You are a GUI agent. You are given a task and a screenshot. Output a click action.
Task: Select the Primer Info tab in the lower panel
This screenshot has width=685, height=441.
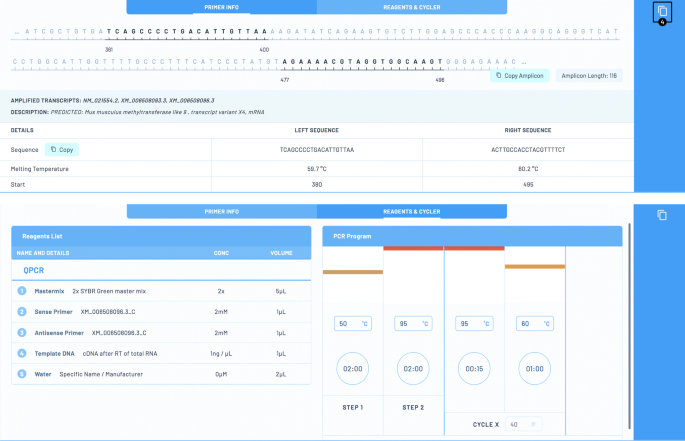pos(221,211)
